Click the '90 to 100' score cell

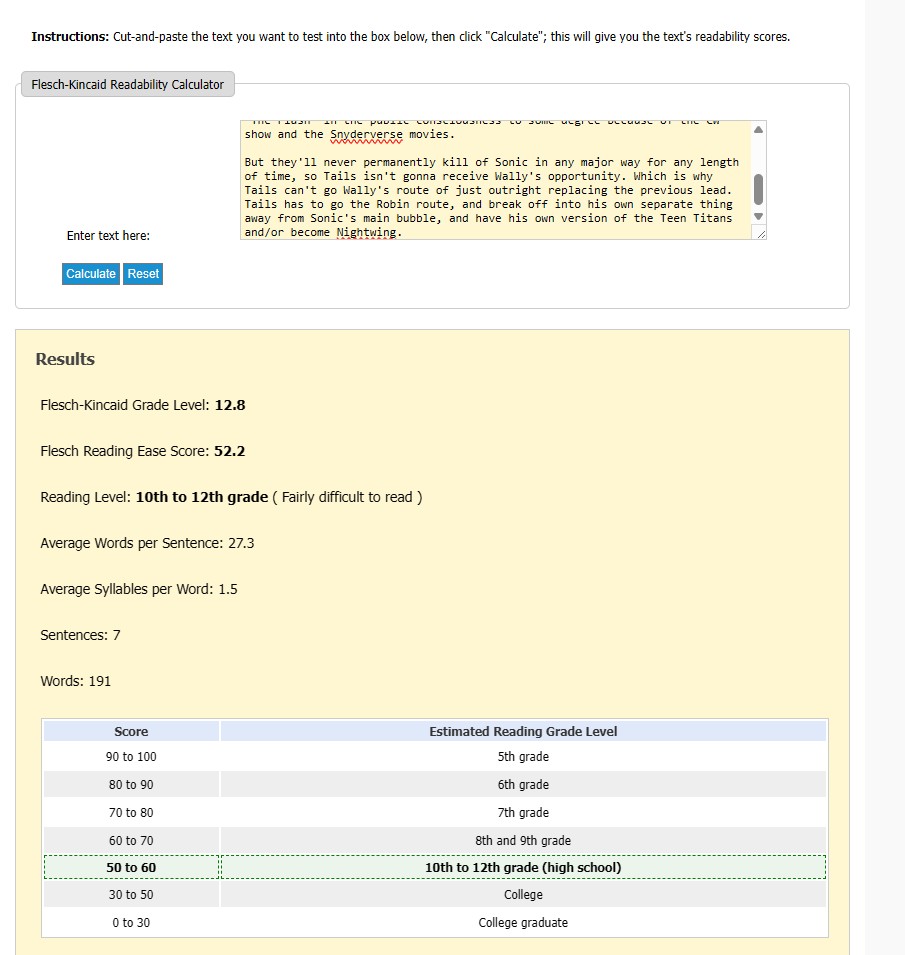pyautogui.click(x=131, y=757)
